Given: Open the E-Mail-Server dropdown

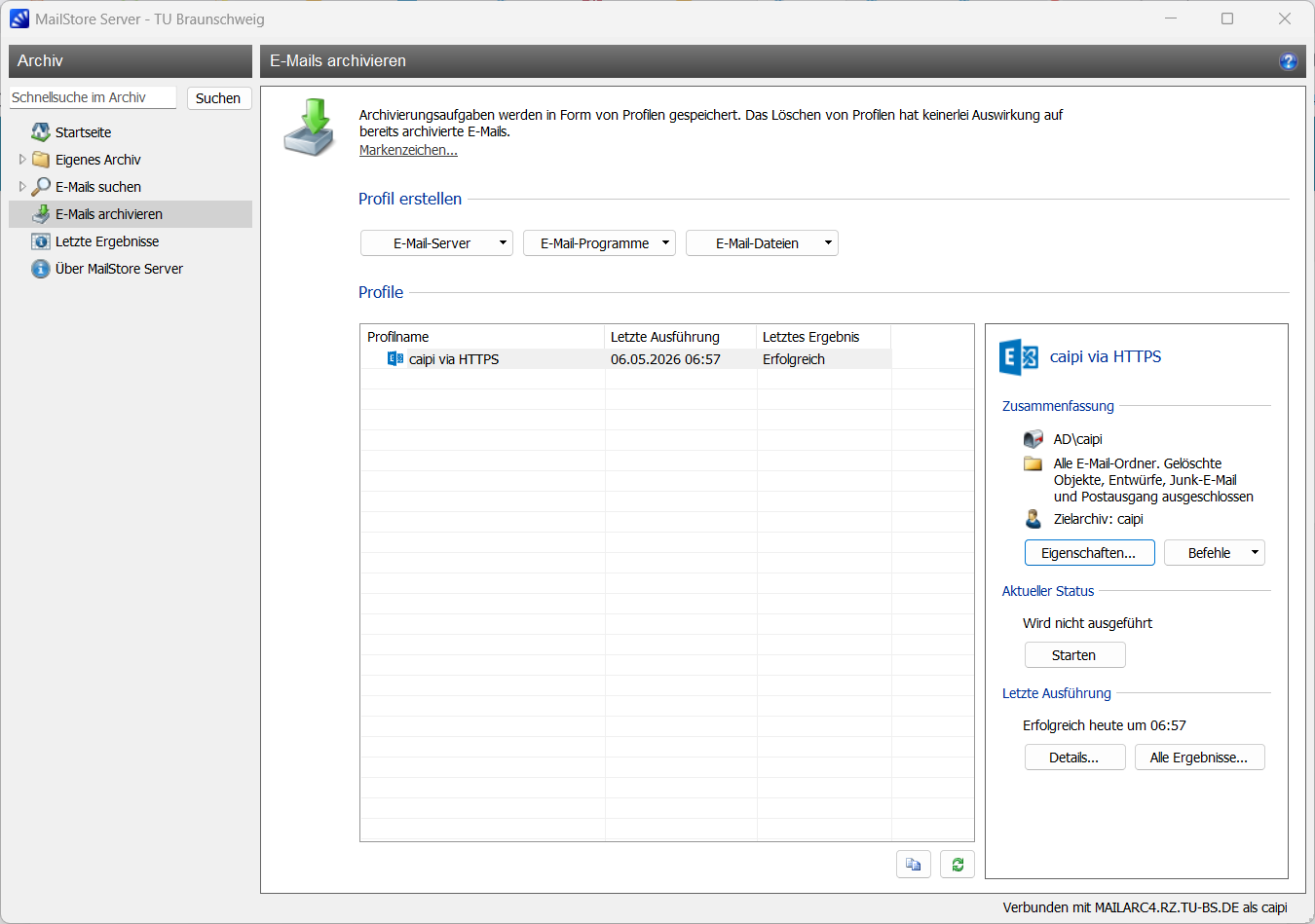Looking at the screenshot, I should [x=436, y=243].
